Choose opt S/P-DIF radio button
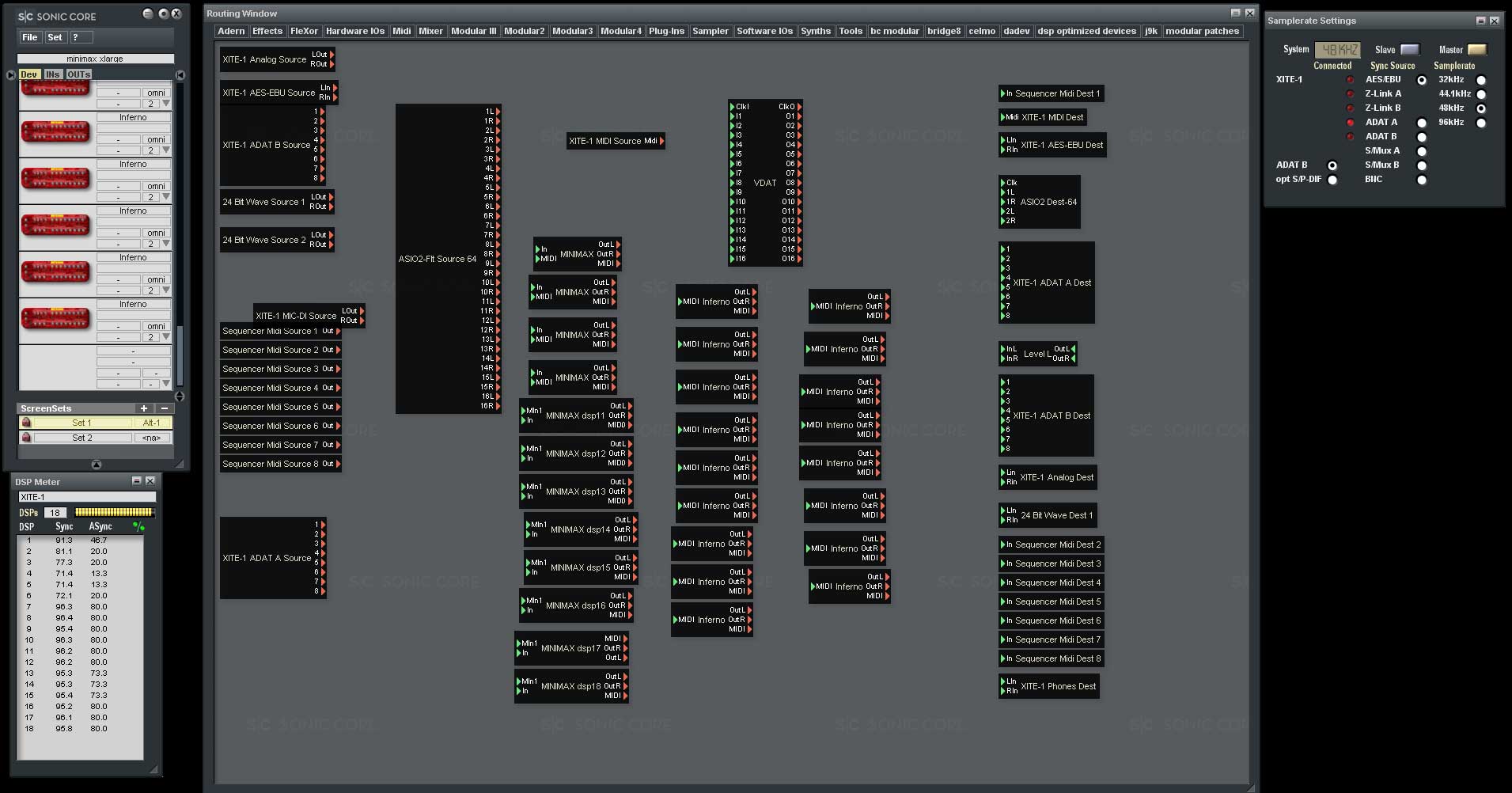Screen dimensions: 1512x793 1332,180
